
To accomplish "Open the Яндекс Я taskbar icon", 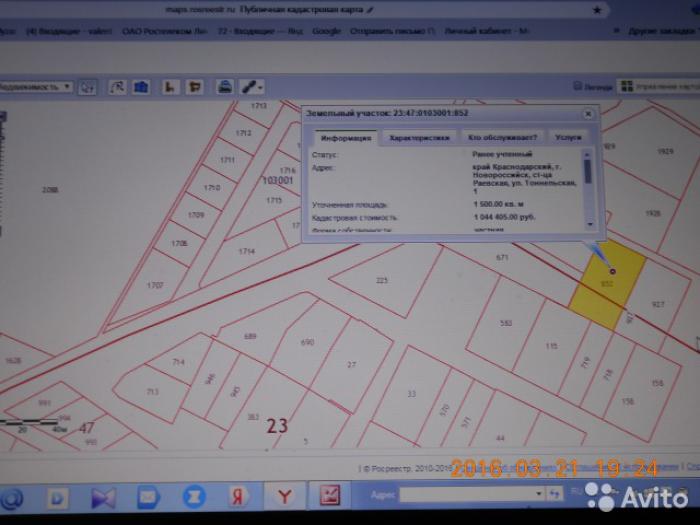I will click(238, 496).
